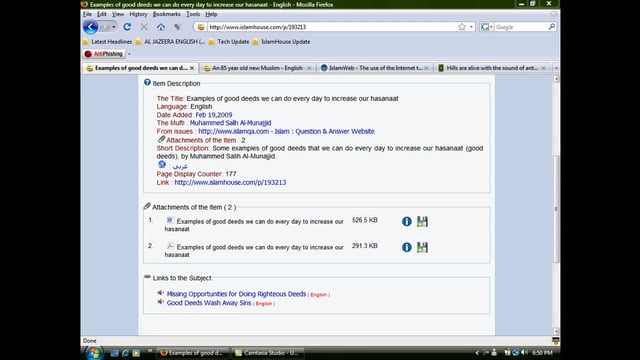Screen dimensions: 640x360
Task: Click audio icon beside Missing Opportunities link
Action: (160, 293)
